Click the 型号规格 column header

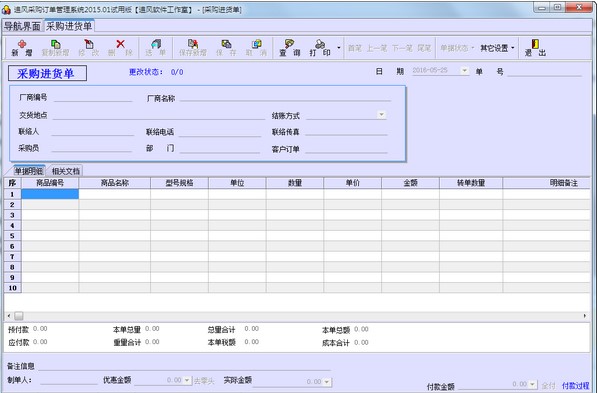click(x=179, y=183)
